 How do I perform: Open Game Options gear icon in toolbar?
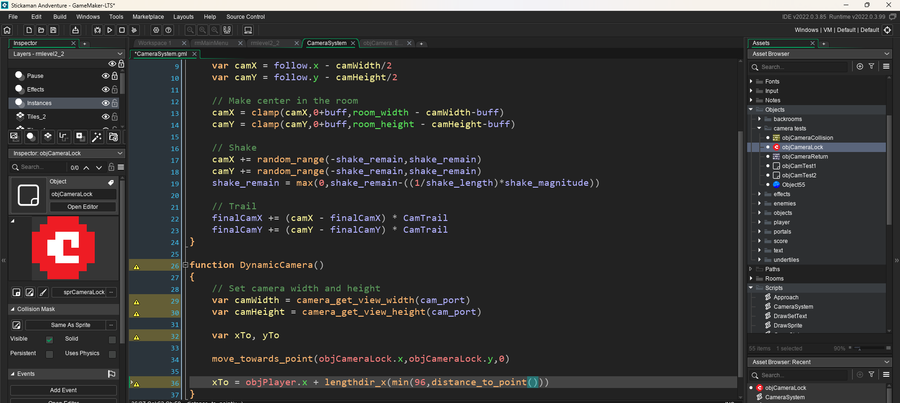pyautogui.click(x=156, y=30)
